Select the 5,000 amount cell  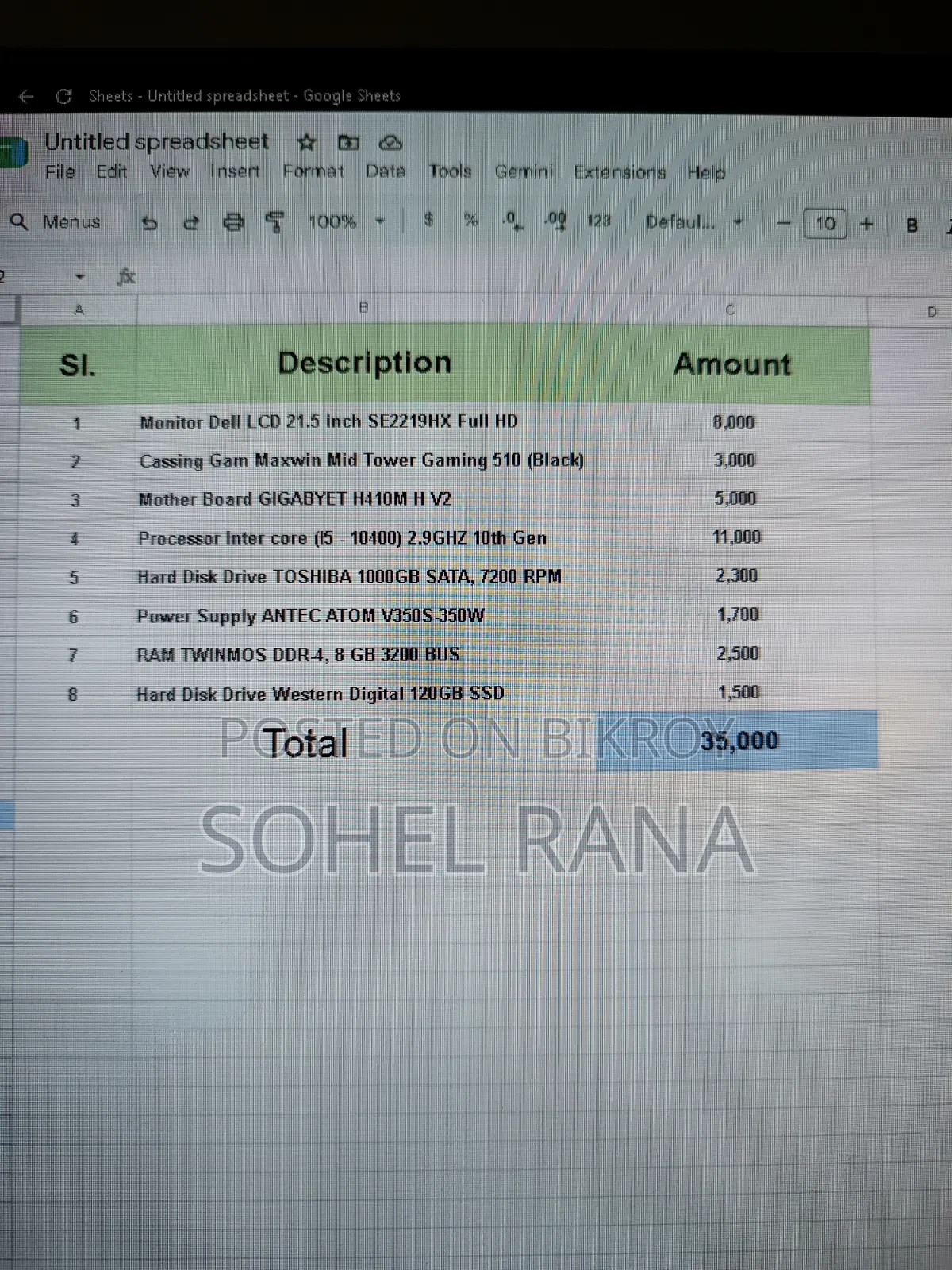pyautogui.click(x=735, y=499)
